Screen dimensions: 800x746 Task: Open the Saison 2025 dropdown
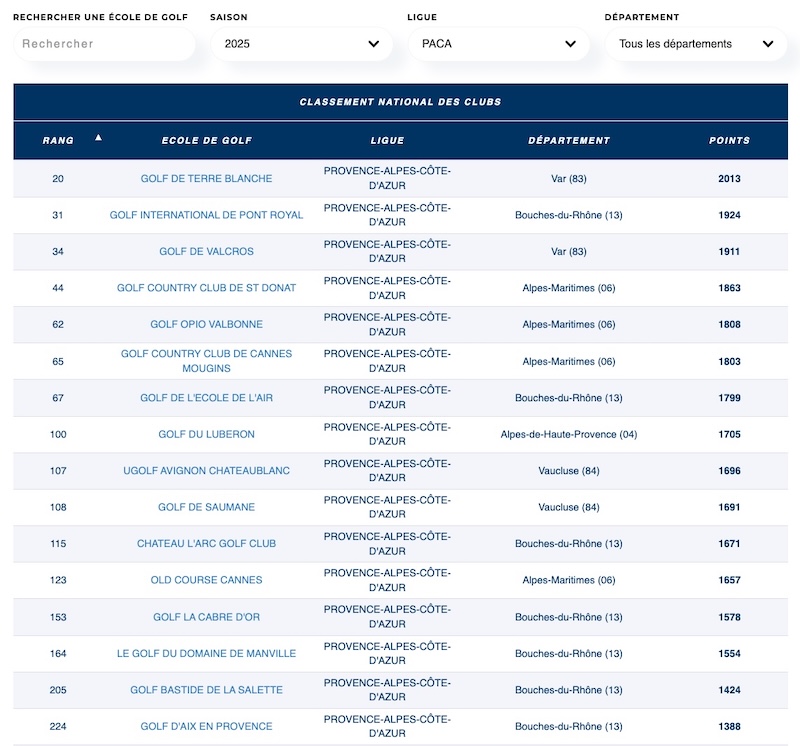302,44
